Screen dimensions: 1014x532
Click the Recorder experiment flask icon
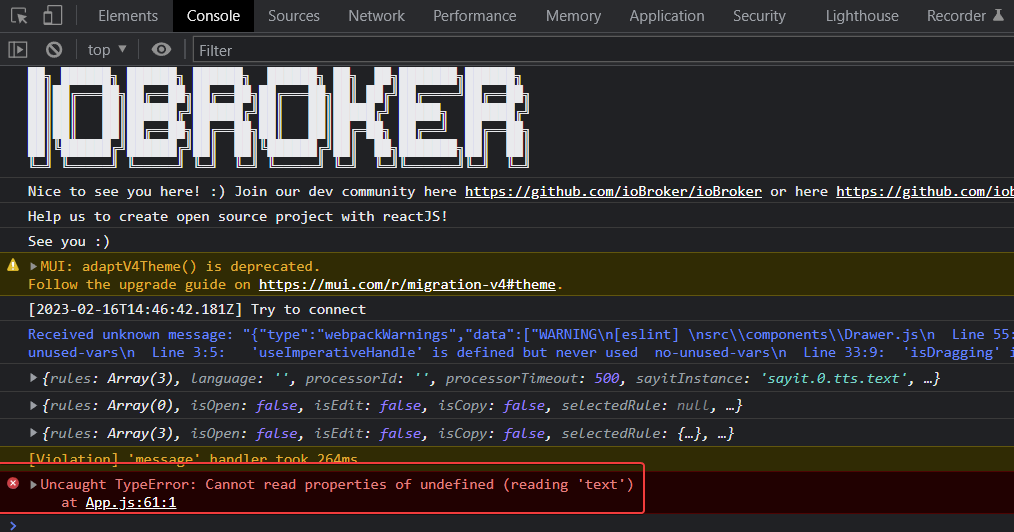[x=998, y=15]
